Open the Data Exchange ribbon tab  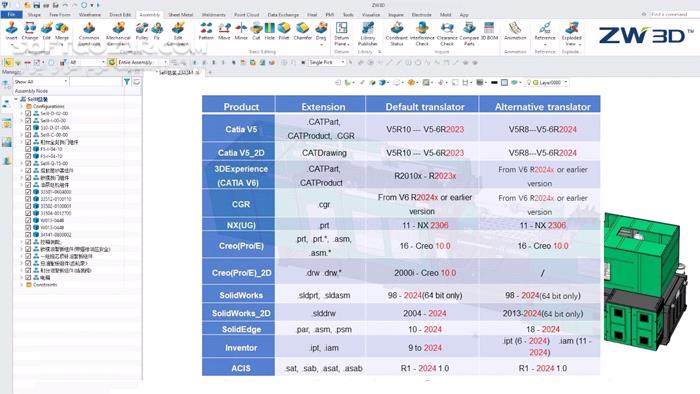coord(283,15)
